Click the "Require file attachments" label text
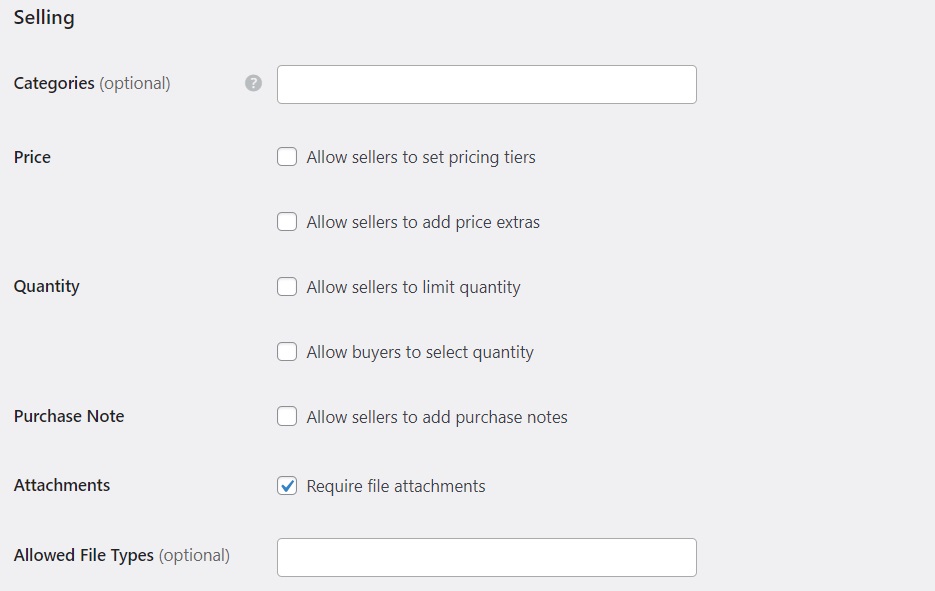The image size is (935, 591). [396, 485]
